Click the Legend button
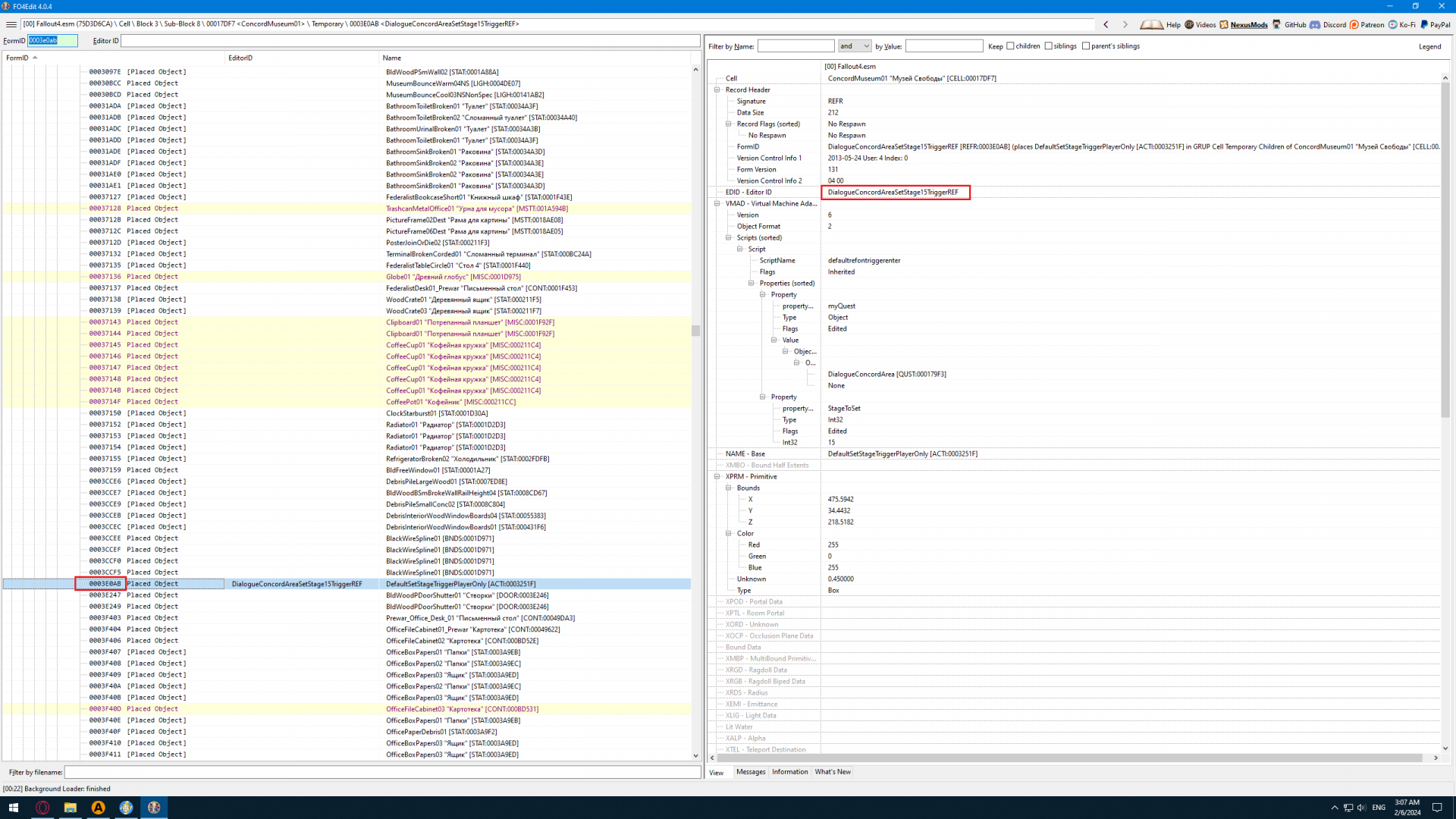The height and width of the screenshot is (819, 1456). [x=1429, y=46]
